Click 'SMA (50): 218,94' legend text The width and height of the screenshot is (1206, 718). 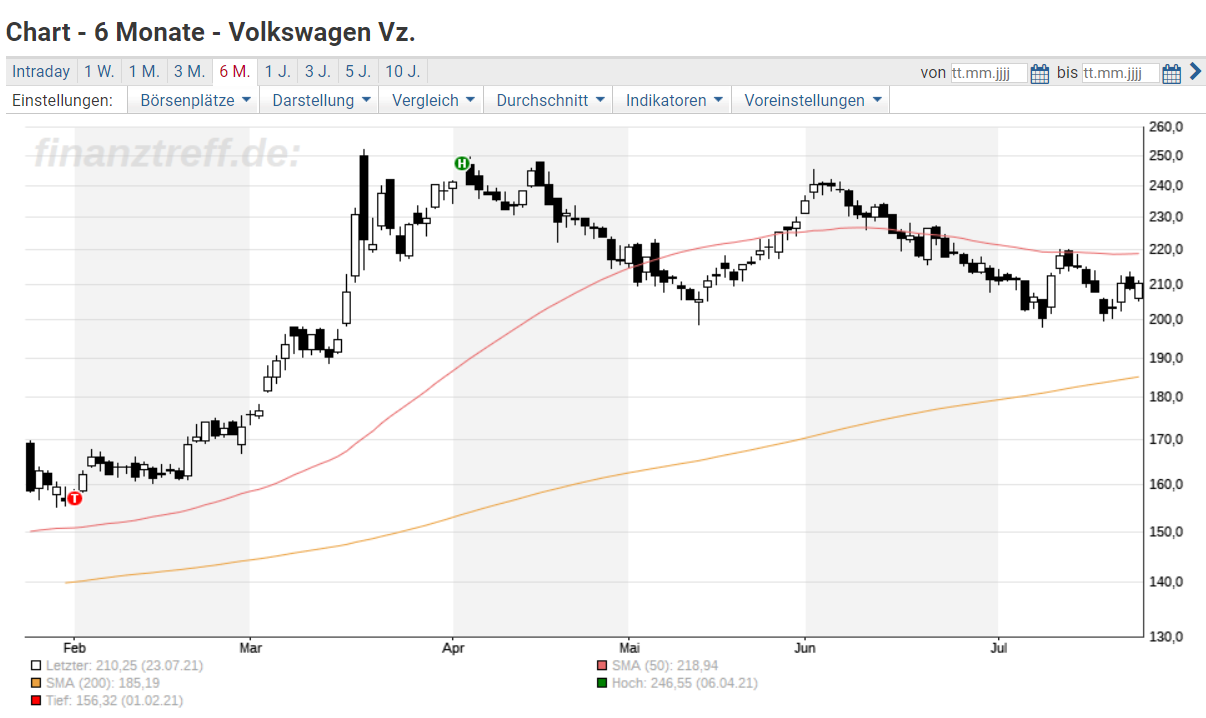[665, 665]
